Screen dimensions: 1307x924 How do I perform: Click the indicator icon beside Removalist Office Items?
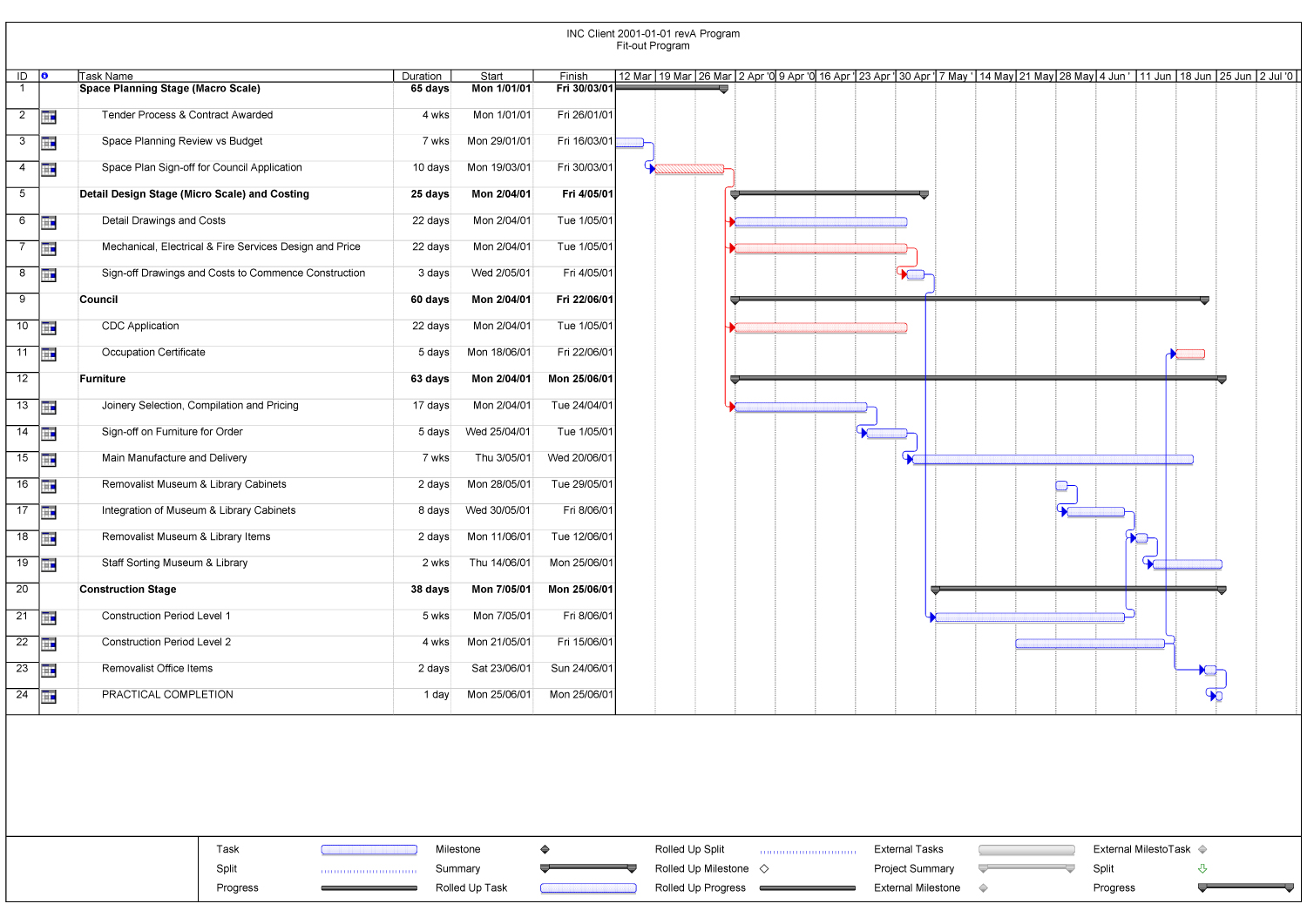coord(49,671)
